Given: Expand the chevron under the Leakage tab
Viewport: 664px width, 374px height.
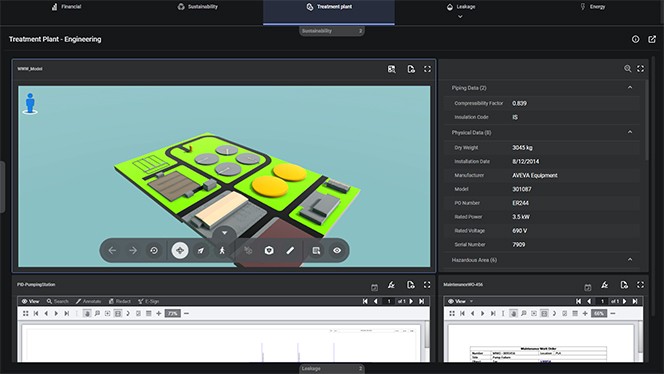Looking at the screenshot, I should [460, 17].
